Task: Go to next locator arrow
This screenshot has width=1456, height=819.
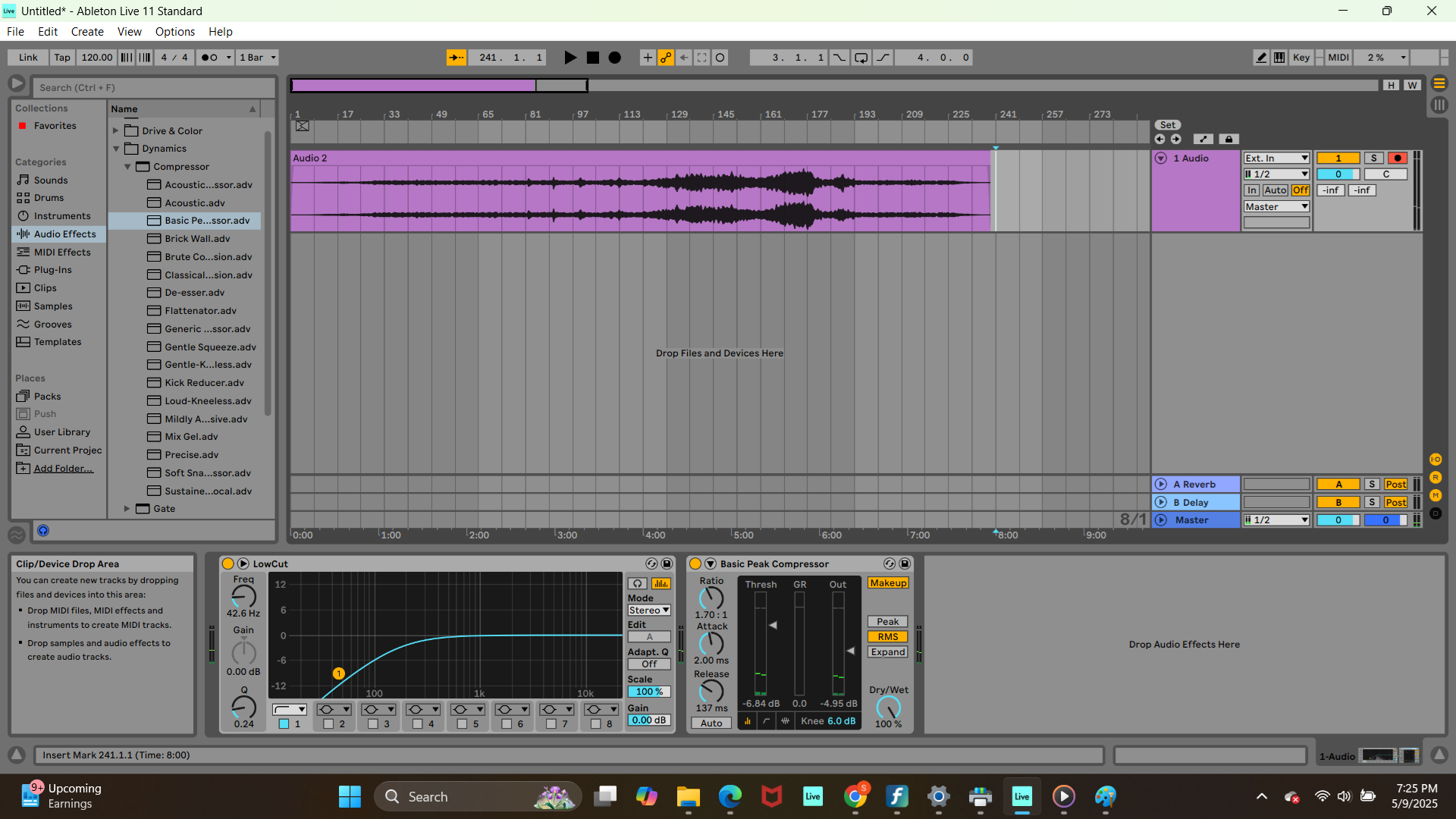Action: click(1176, 139)
